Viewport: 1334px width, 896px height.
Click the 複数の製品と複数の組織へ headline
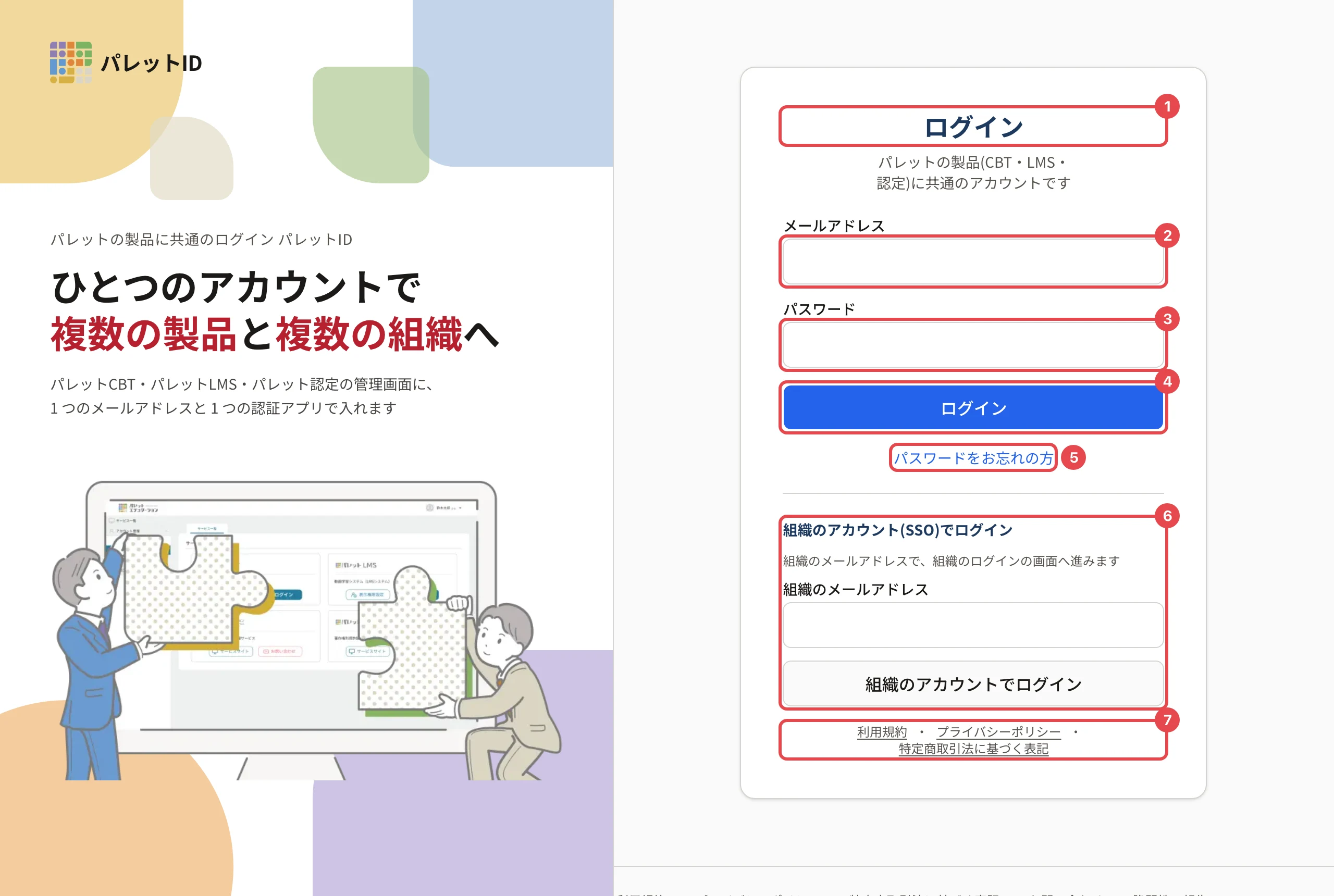275,334
